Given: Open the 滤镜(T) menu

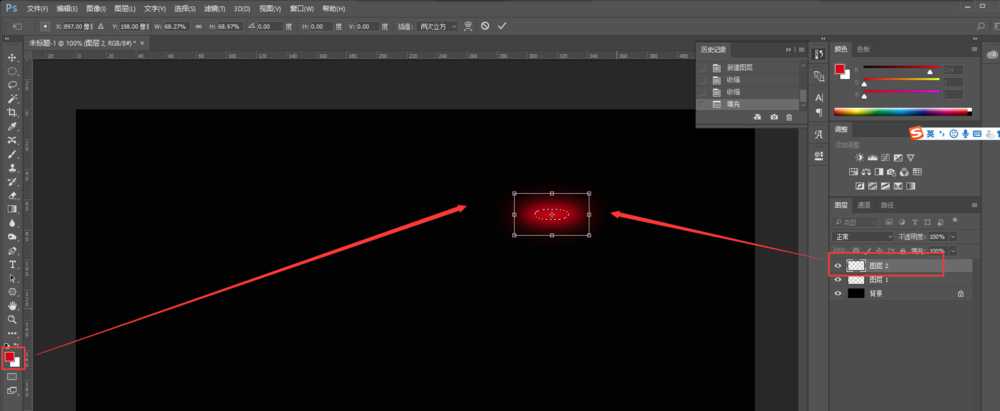Looking at the screenshot, I should tap(213, 7).
